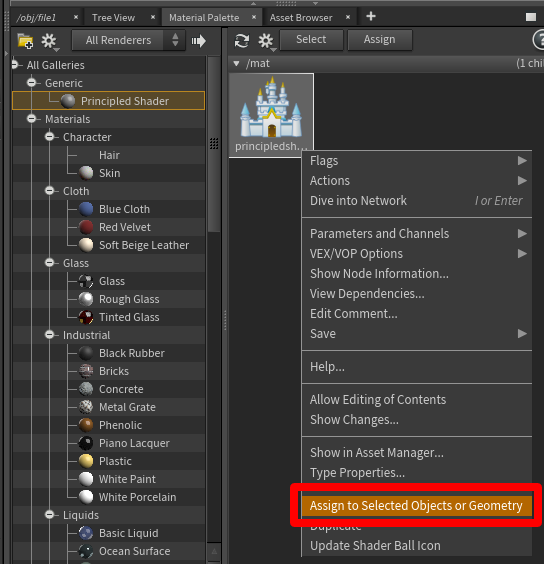Click the Rough Glass ball icon
Screen dimensions: 544x564
(86, 299)
